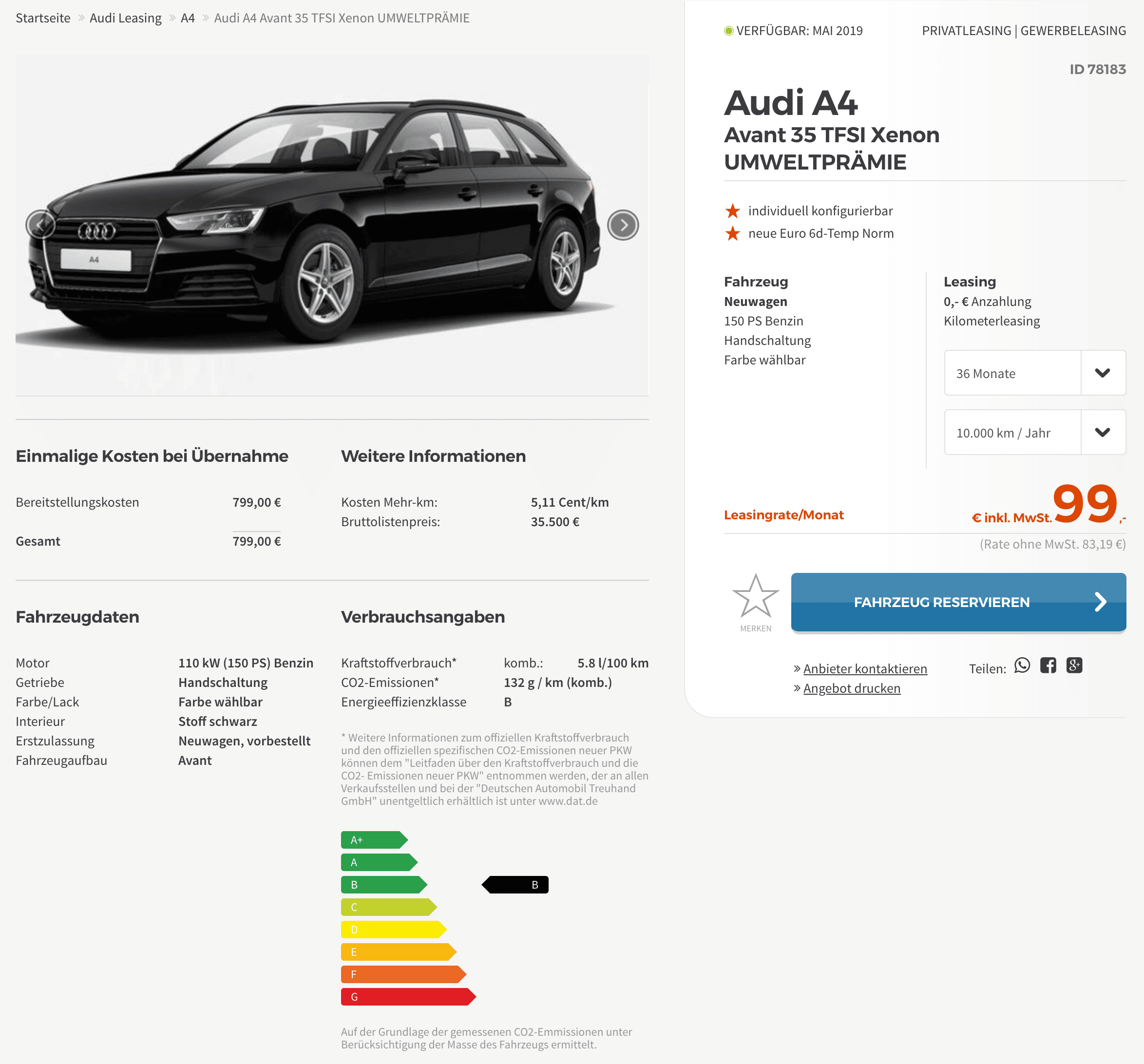Screen dimensions: 1144x1064
Task: Click 'VERFÜGBAR: MAI 2019' text
Action: coord(800,31)
